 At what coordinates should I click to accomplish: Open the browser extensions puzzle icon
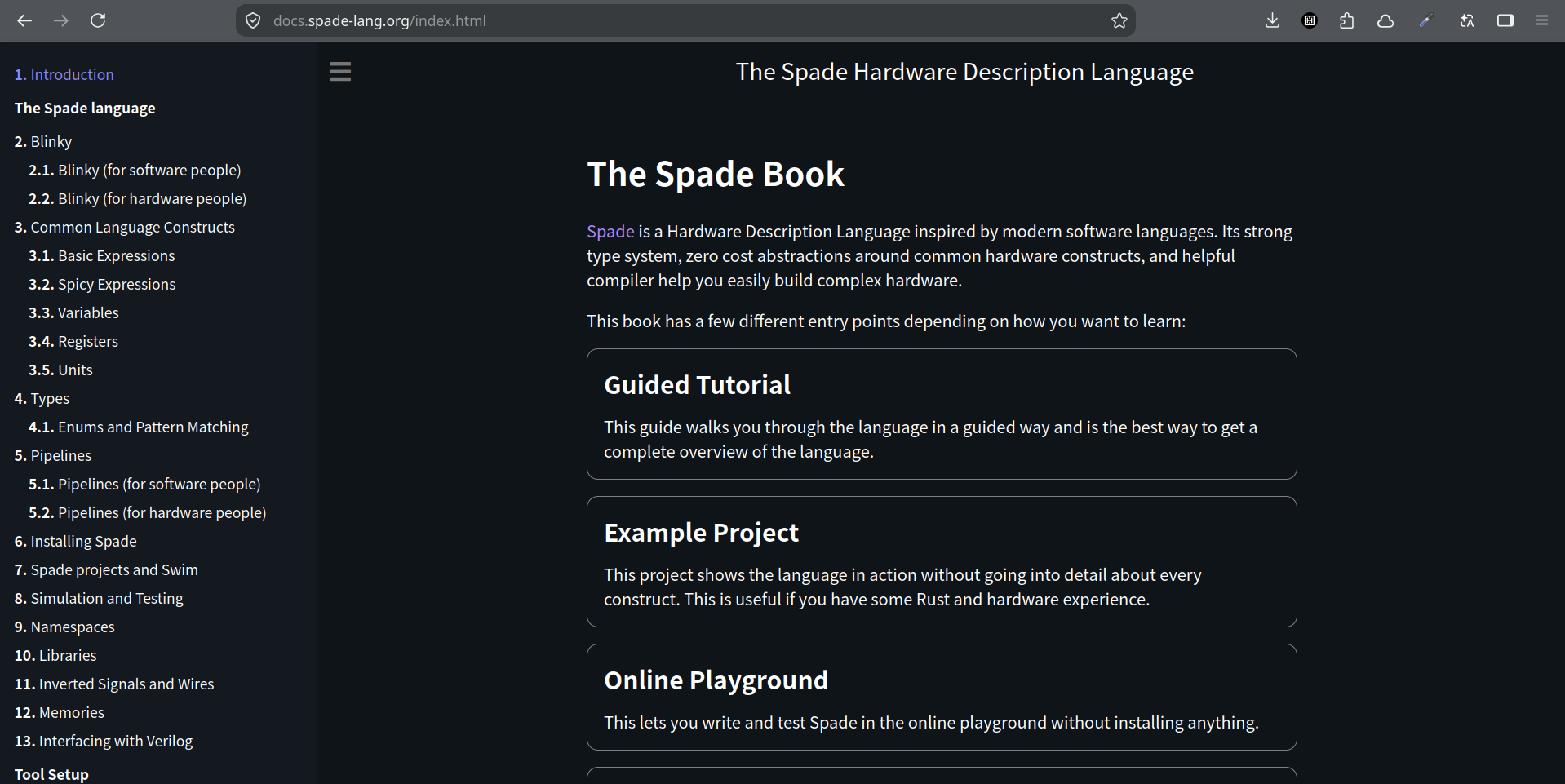click(1347, 20)
